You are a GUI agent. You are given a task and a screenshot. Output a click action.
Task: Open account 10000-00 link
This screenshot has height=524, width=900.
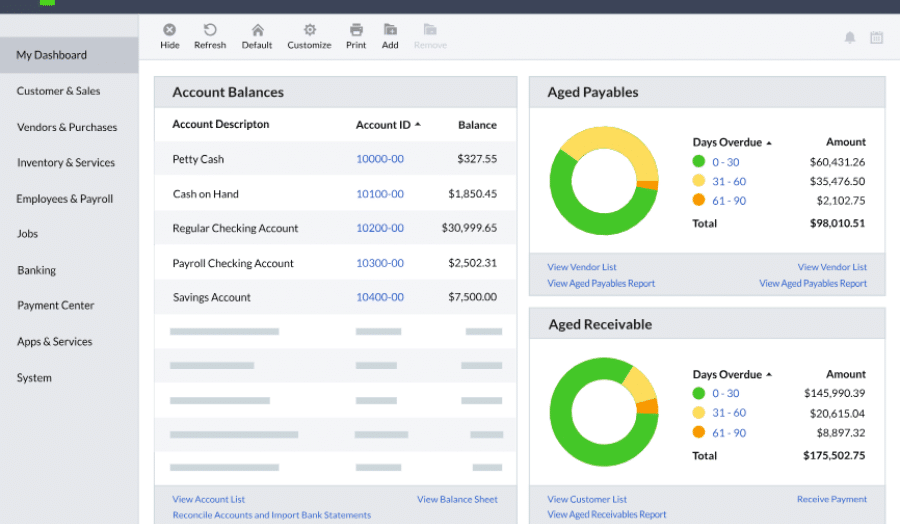[380, 159]
